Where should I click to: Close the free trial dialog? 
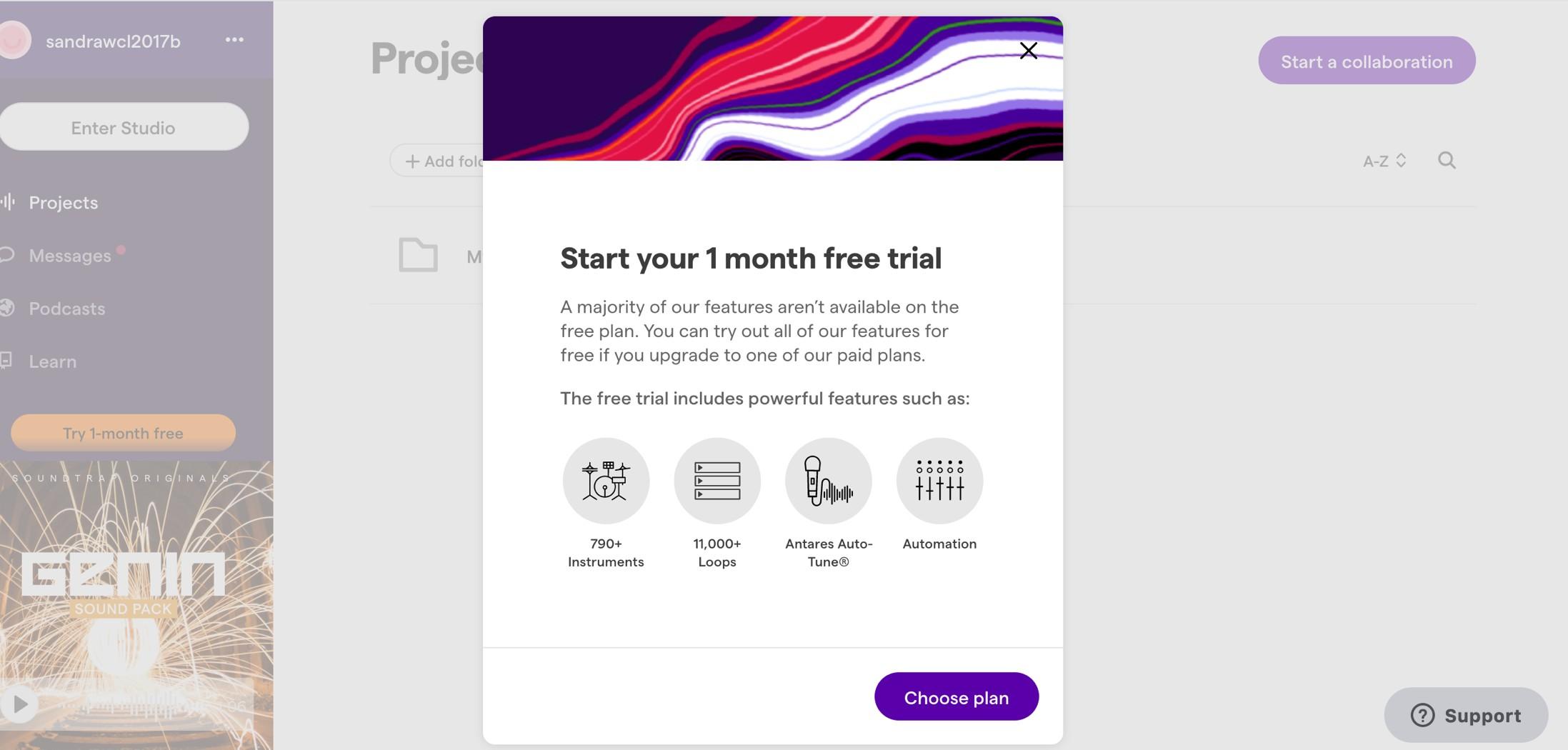point(1028,51)
